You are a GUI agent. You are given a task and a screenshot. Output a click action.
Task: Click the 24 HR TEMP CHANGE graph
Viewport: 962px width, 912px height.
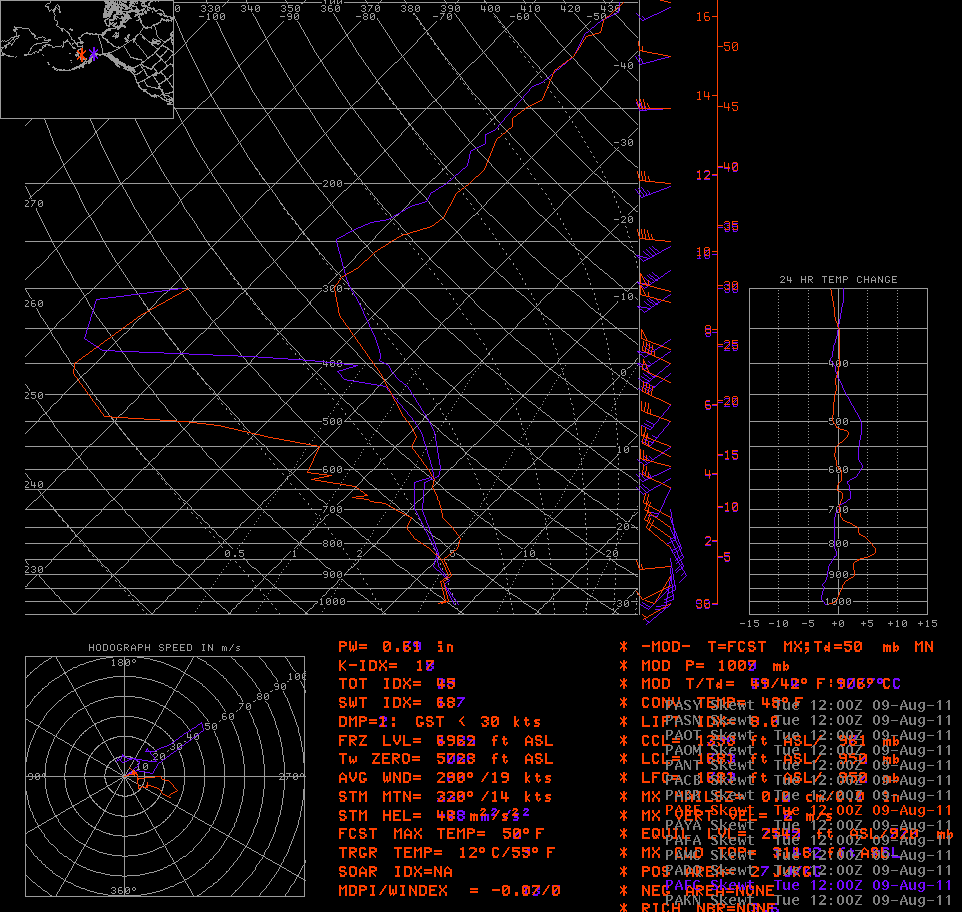[x=838, y=451]
